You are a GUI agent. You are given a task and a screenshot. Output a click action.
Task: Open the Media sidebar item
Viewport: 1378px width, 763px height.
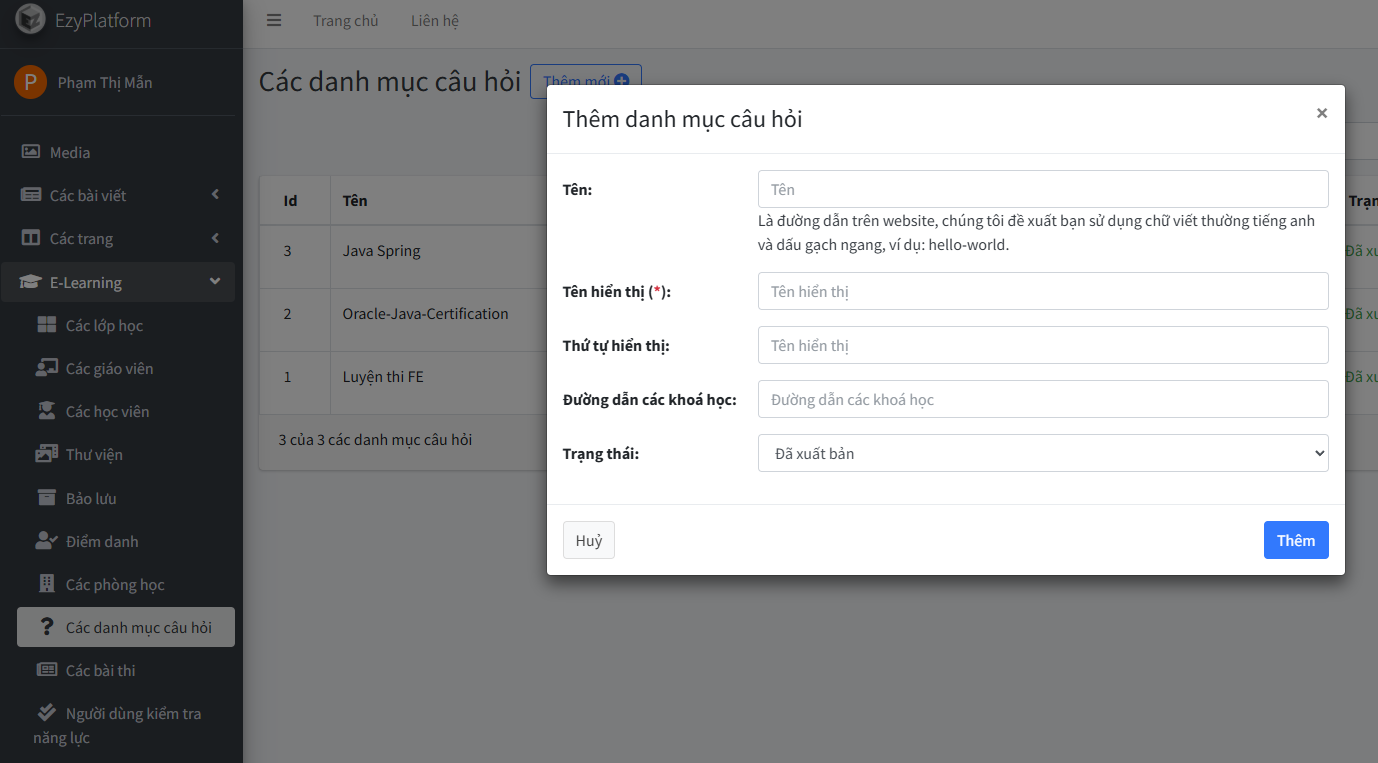(70, 152)
